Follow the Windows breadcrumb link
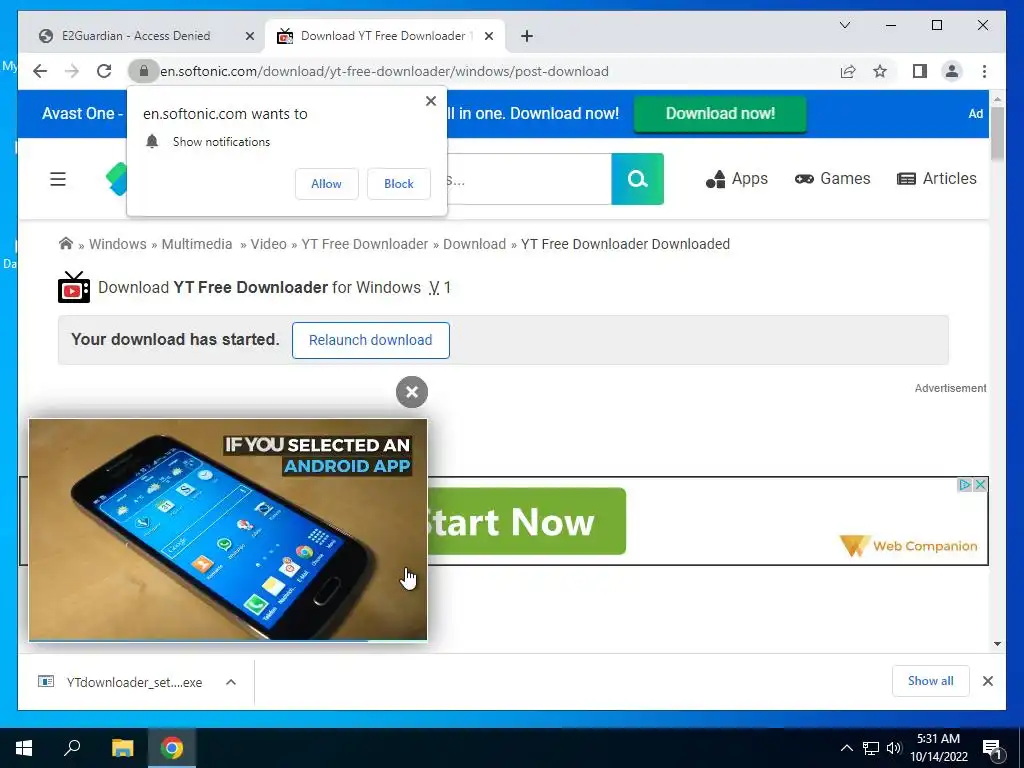The width and height of the screenshot is (1024, 768). tap(118, 244)
